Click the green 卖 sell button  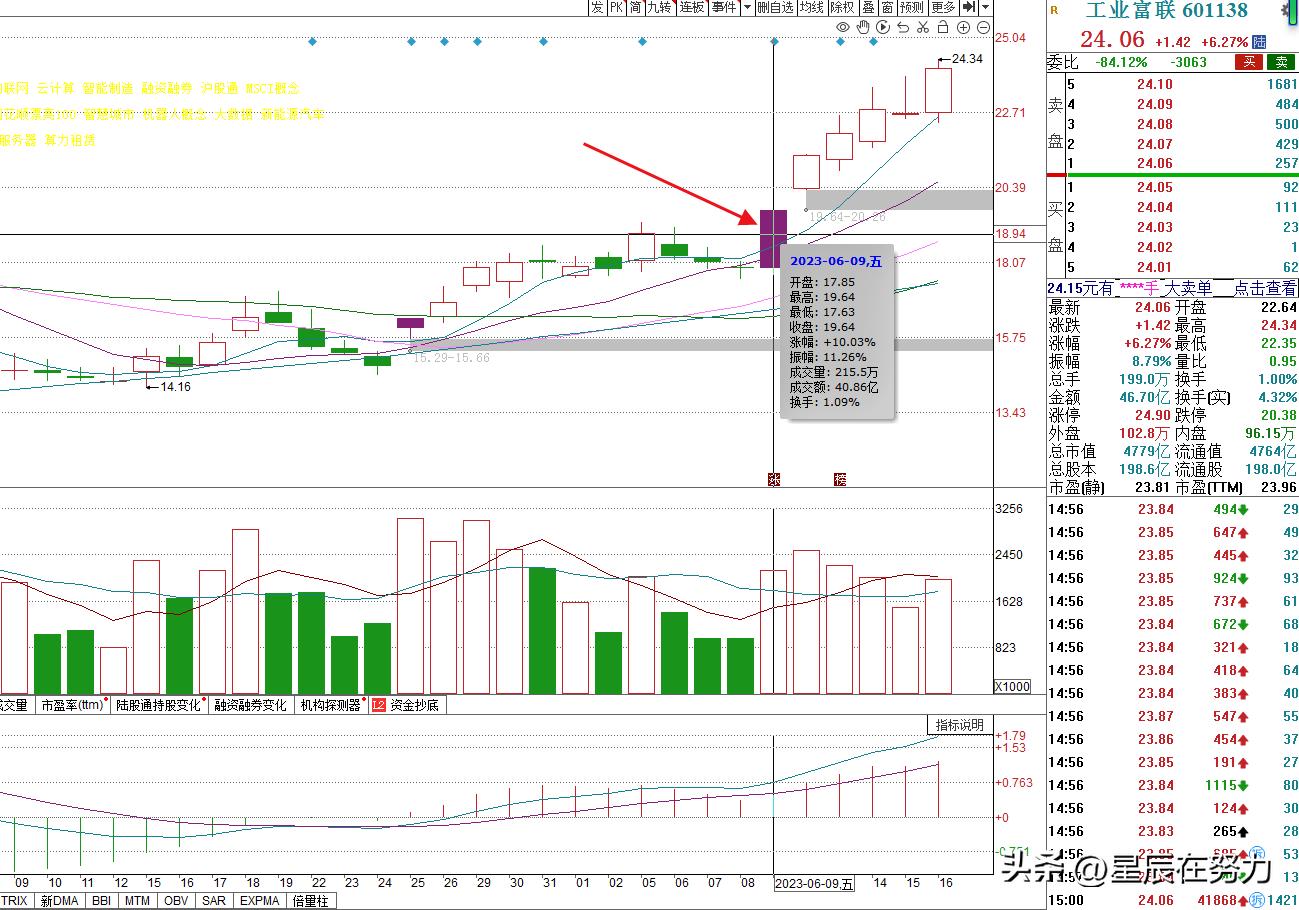coord(1281,62)
